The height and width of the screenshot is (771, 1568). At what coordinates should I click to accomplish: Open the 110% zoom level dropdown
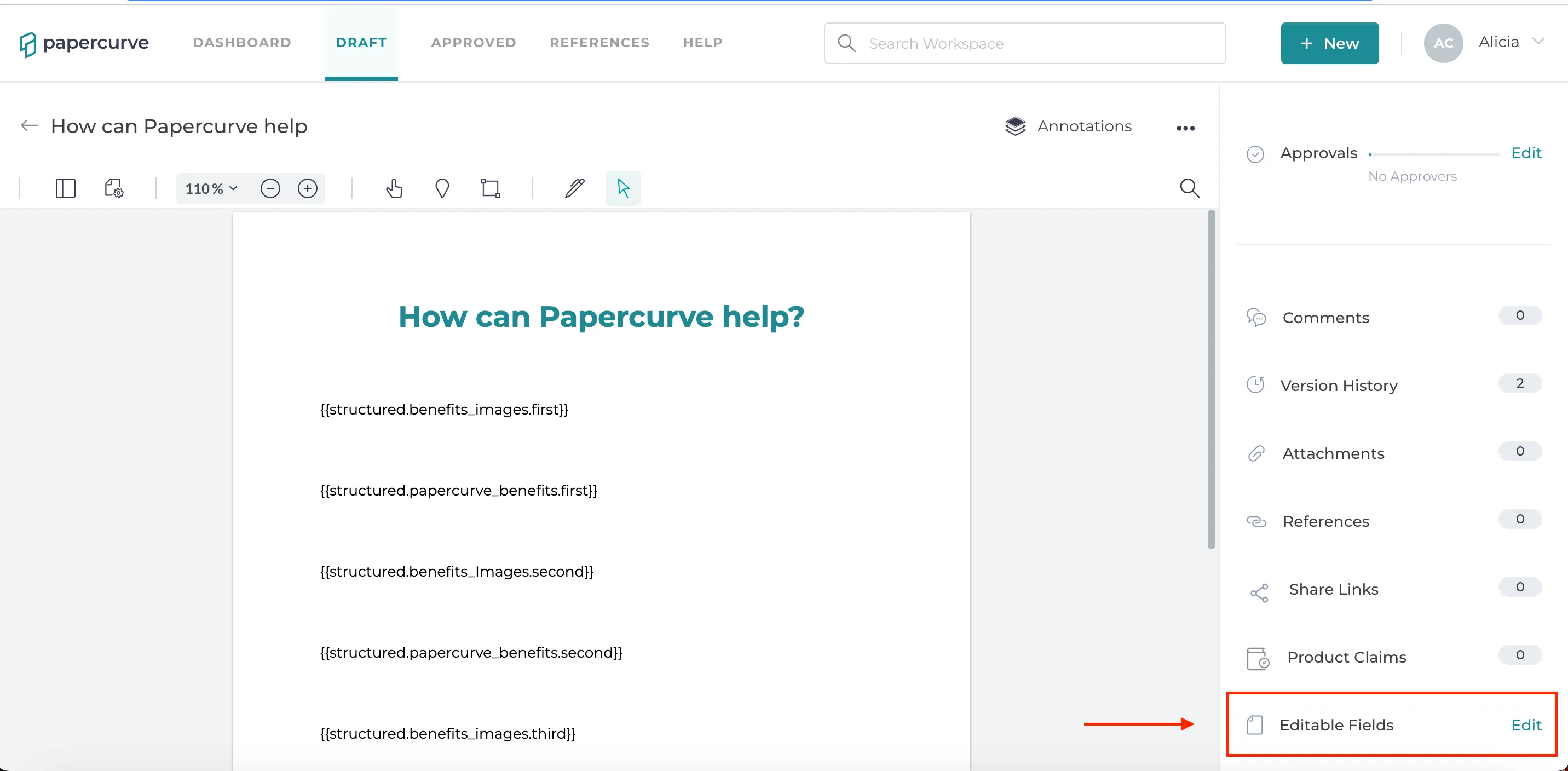211,189
